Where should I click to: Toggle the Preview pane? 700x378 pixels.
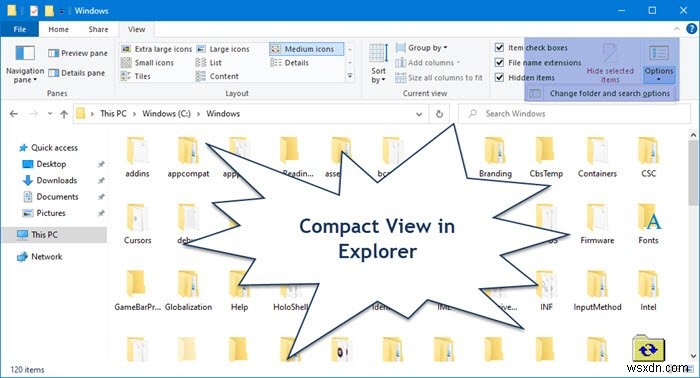(x=78, y=53)
